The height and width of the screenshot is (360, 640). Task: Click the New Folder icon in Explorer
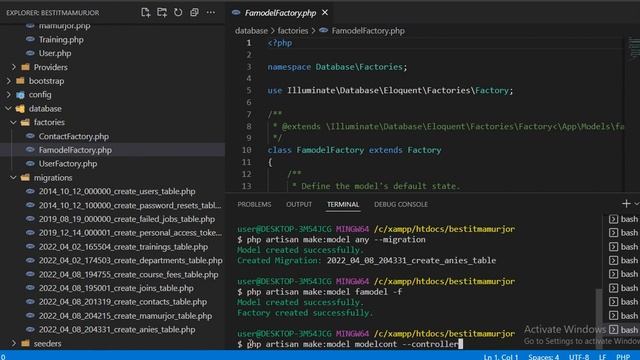162,13
